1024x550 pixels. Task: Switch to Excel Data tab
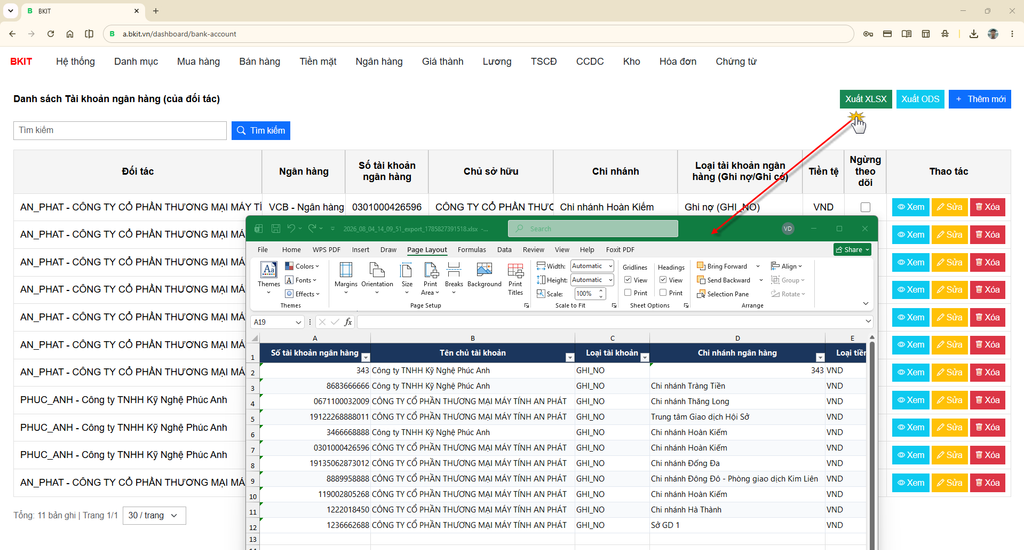coord(504,250)
